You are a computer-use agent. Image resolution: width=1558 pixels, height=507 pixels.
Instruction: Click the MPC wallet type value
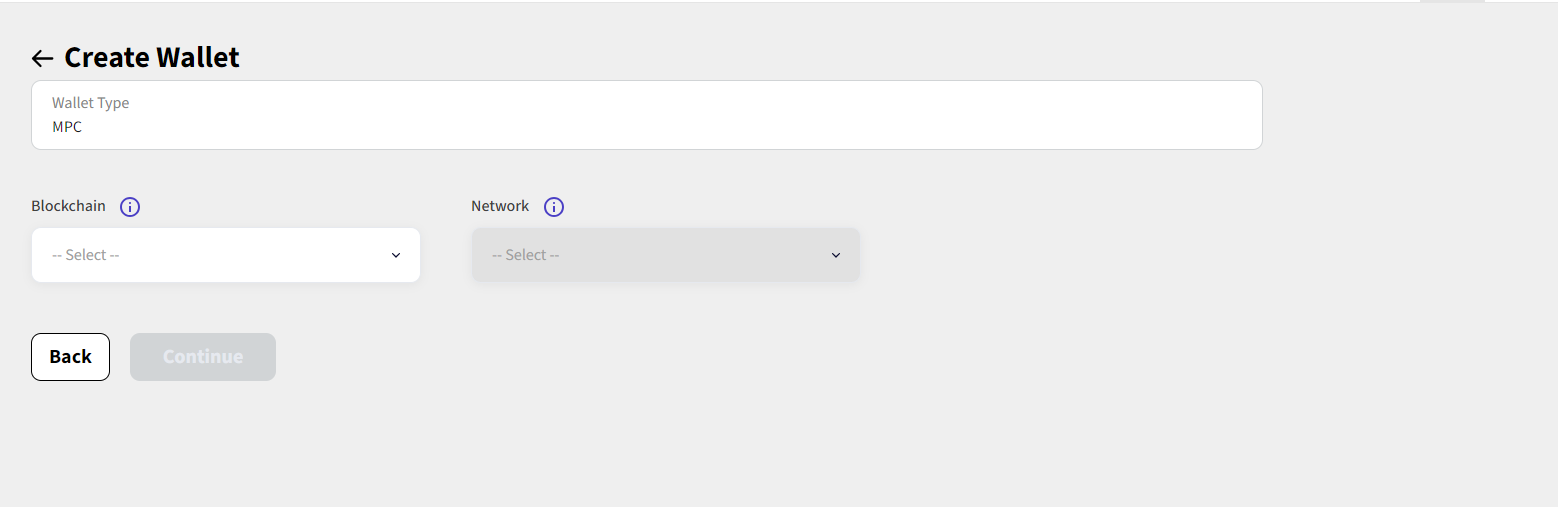pos(67,127)
